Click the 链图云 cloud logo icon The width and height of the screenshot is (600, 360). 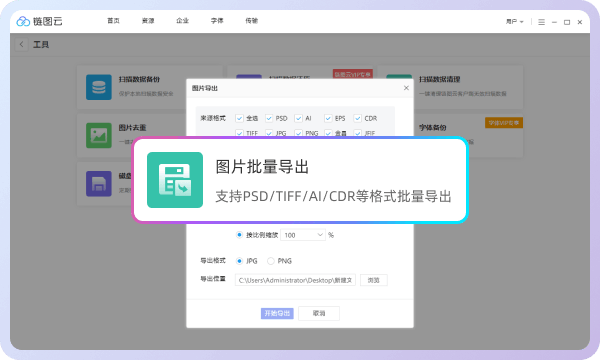click(23, 21)
